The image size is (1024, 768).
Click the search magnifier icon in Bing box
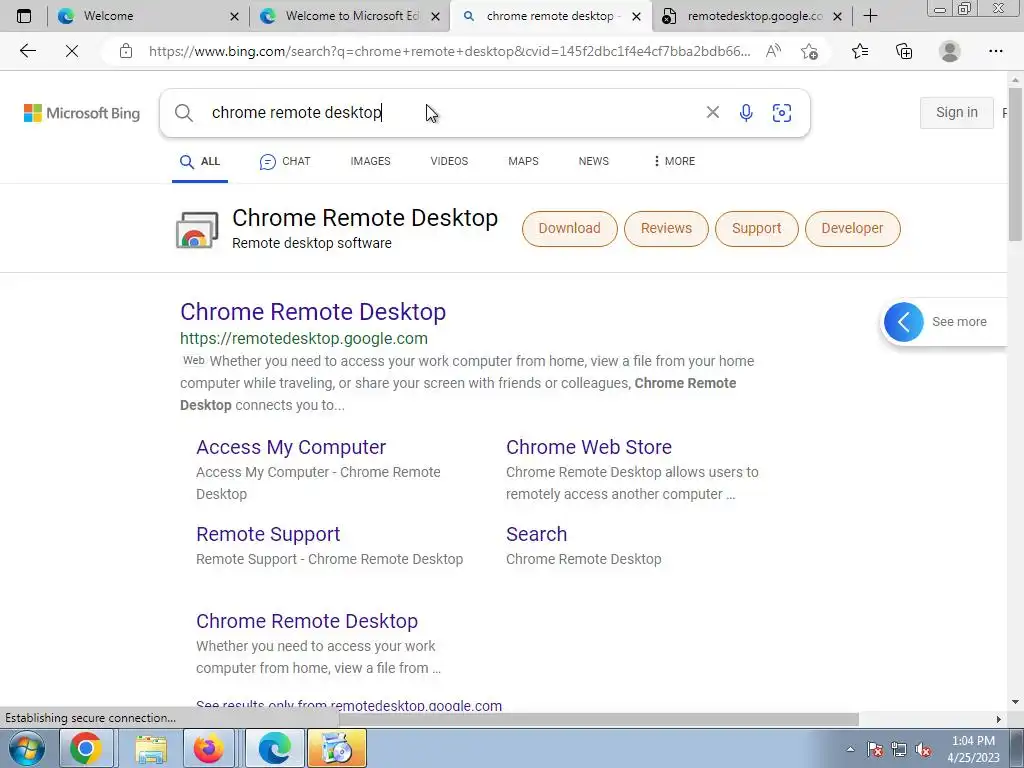184,113
